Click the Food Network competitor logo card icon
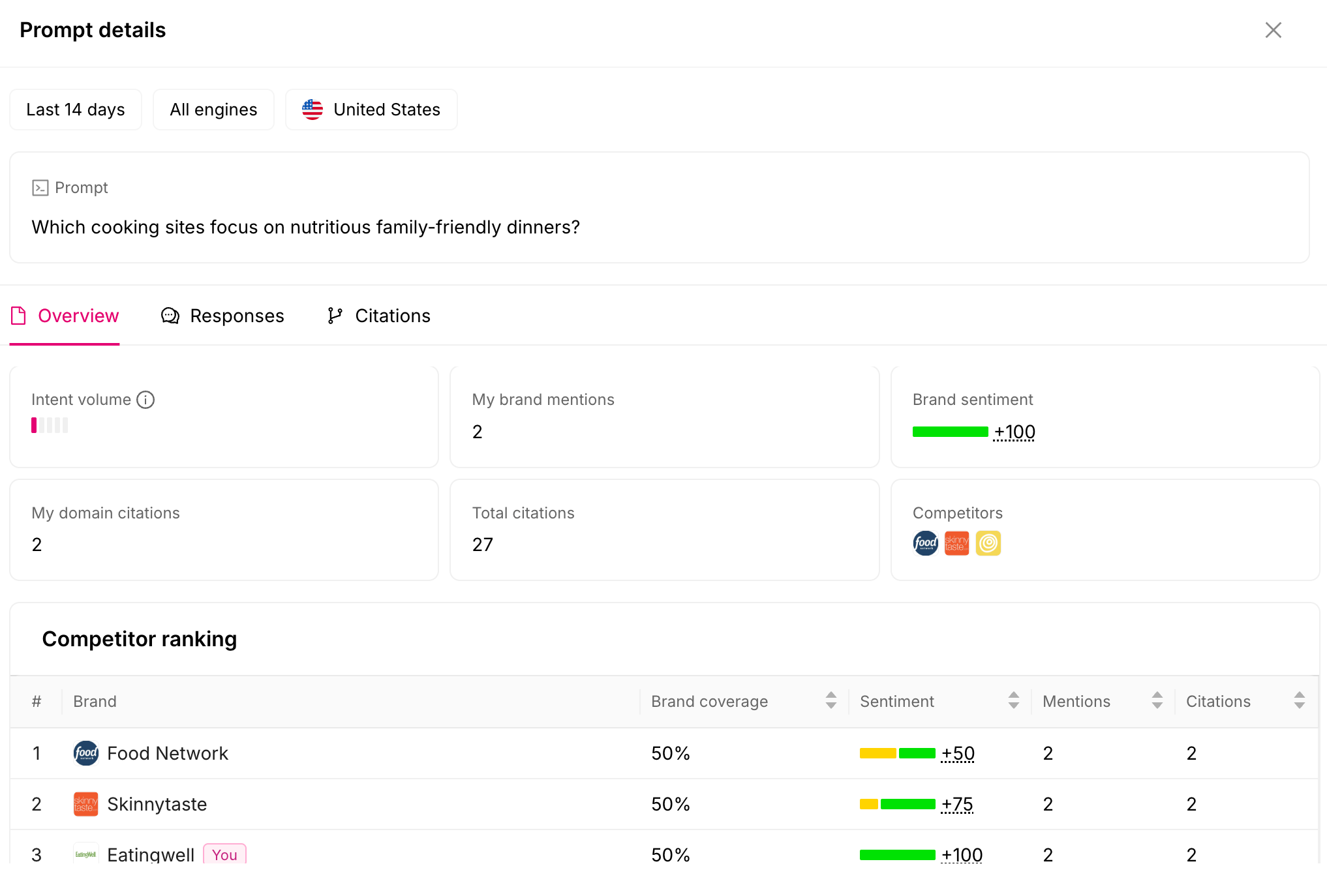 coord(926,543)
